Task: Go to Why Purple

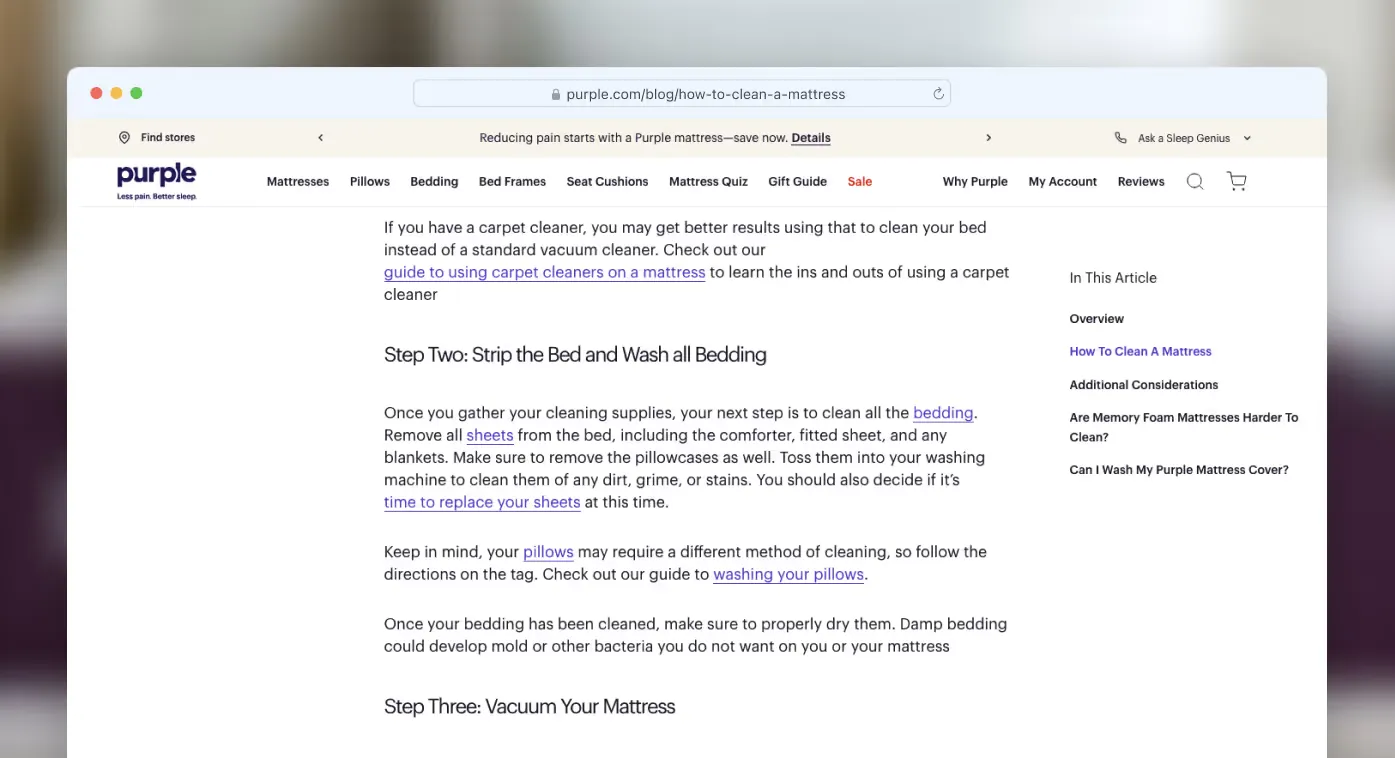Action: [975, 181]
